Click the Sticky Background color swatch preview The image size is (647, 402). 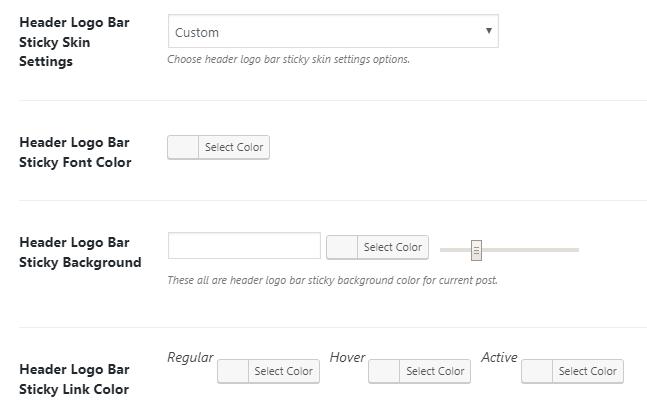(342, 247)
